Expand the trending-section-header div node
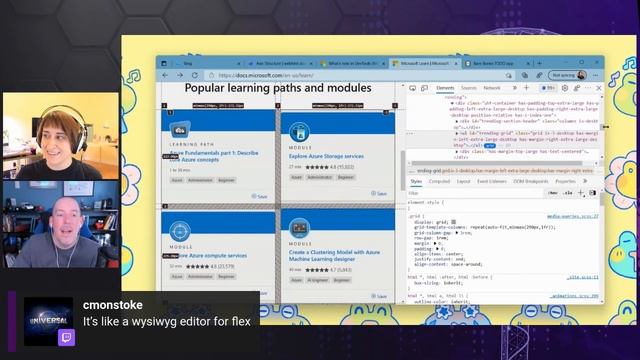Viewport: 640px width, 360px height. pyautogui.click(x=457, y=122)
